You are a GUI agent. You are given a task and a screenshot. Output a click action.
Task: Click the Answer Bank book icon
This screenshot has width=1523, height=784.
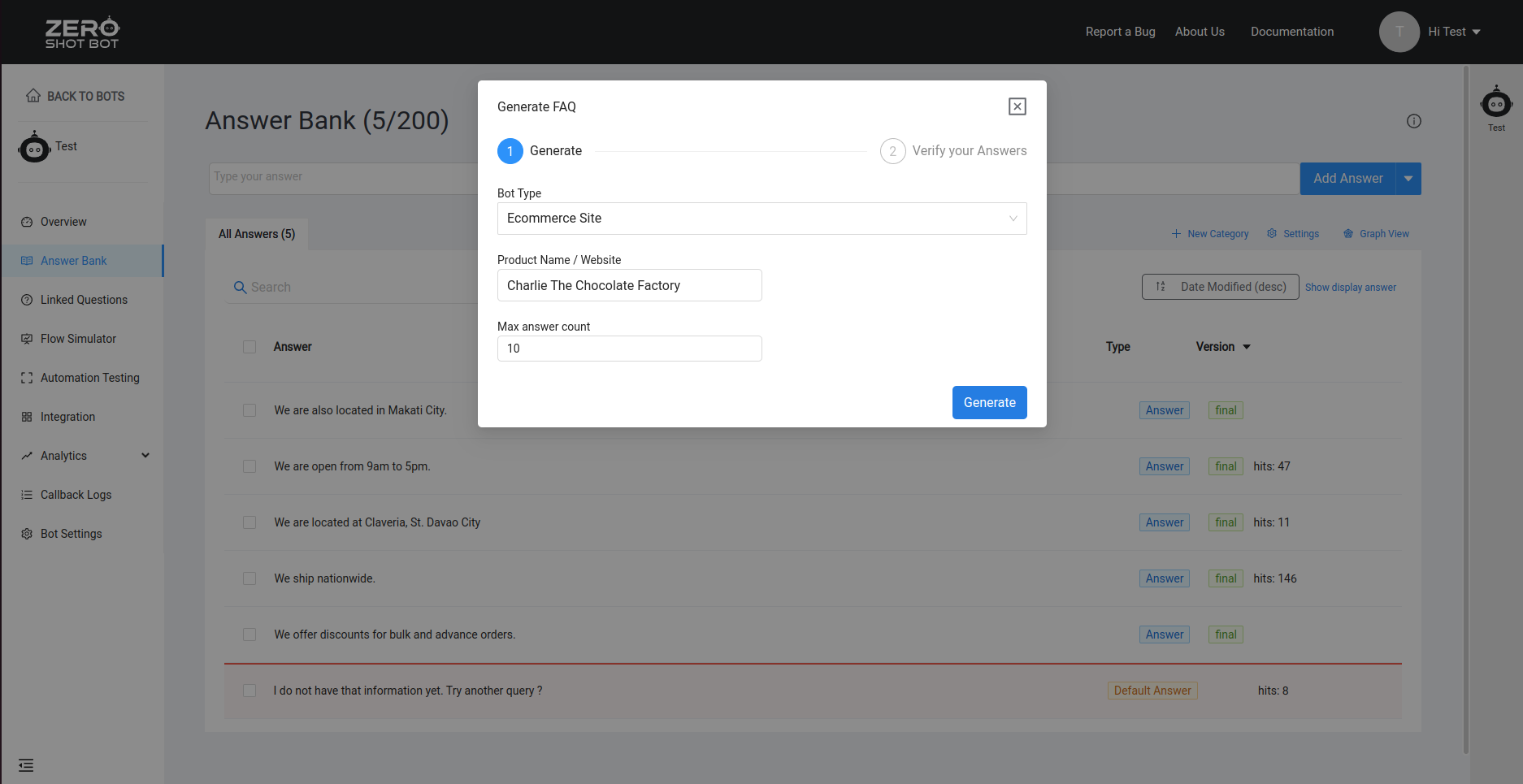tap(27, 261)
